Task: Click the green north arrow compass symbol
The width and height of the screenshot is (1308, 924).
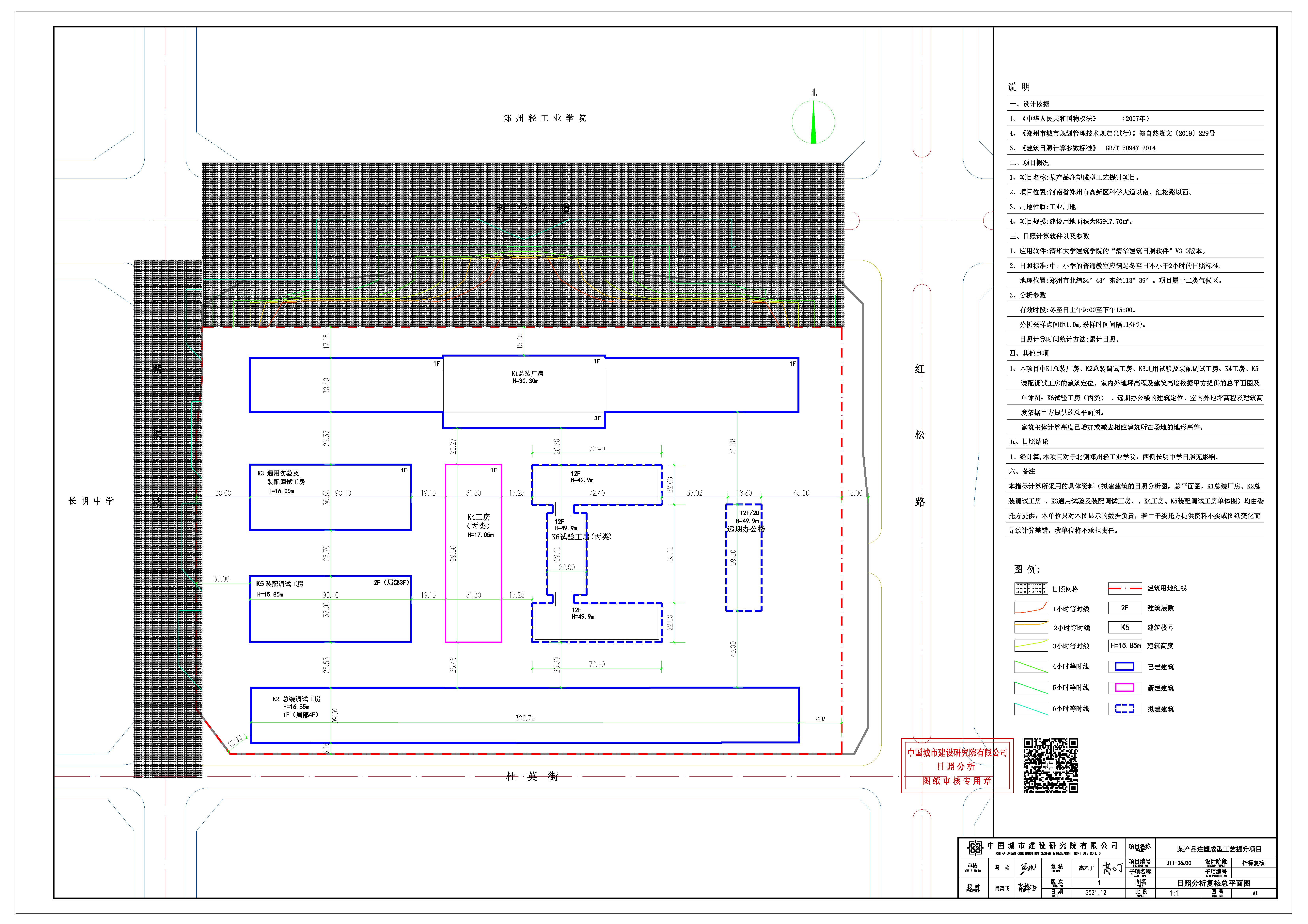Action: (x=813, y=122)
